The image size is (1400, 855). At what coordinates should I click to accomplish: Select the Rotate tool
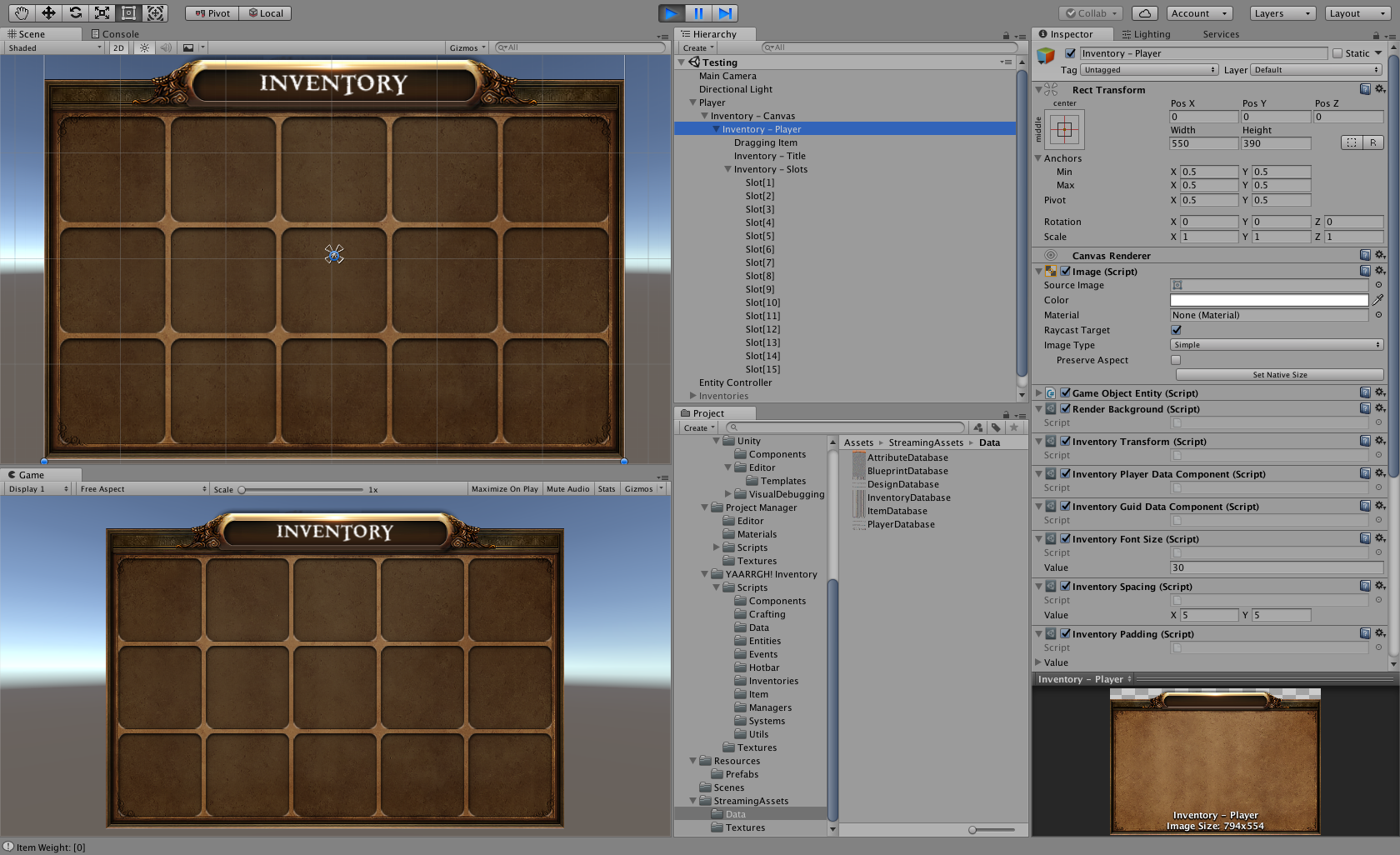[x=75, y=12]
